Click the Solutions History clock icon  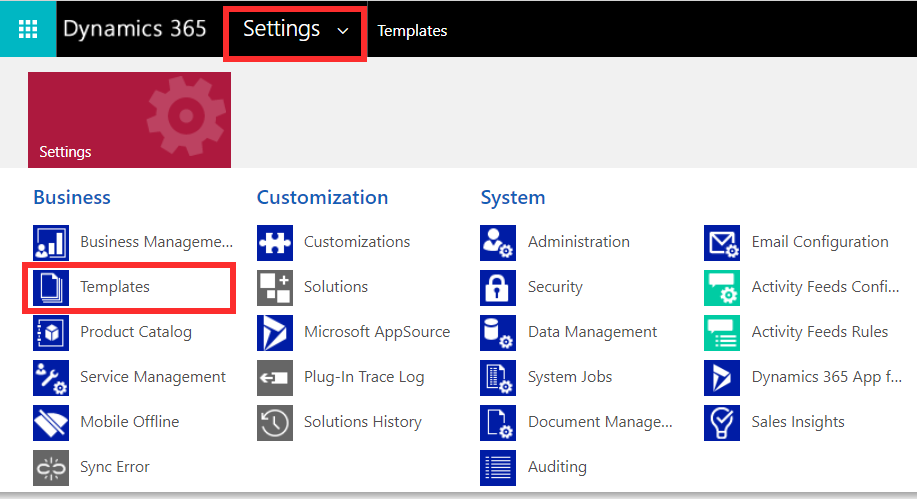coord(275,423)
